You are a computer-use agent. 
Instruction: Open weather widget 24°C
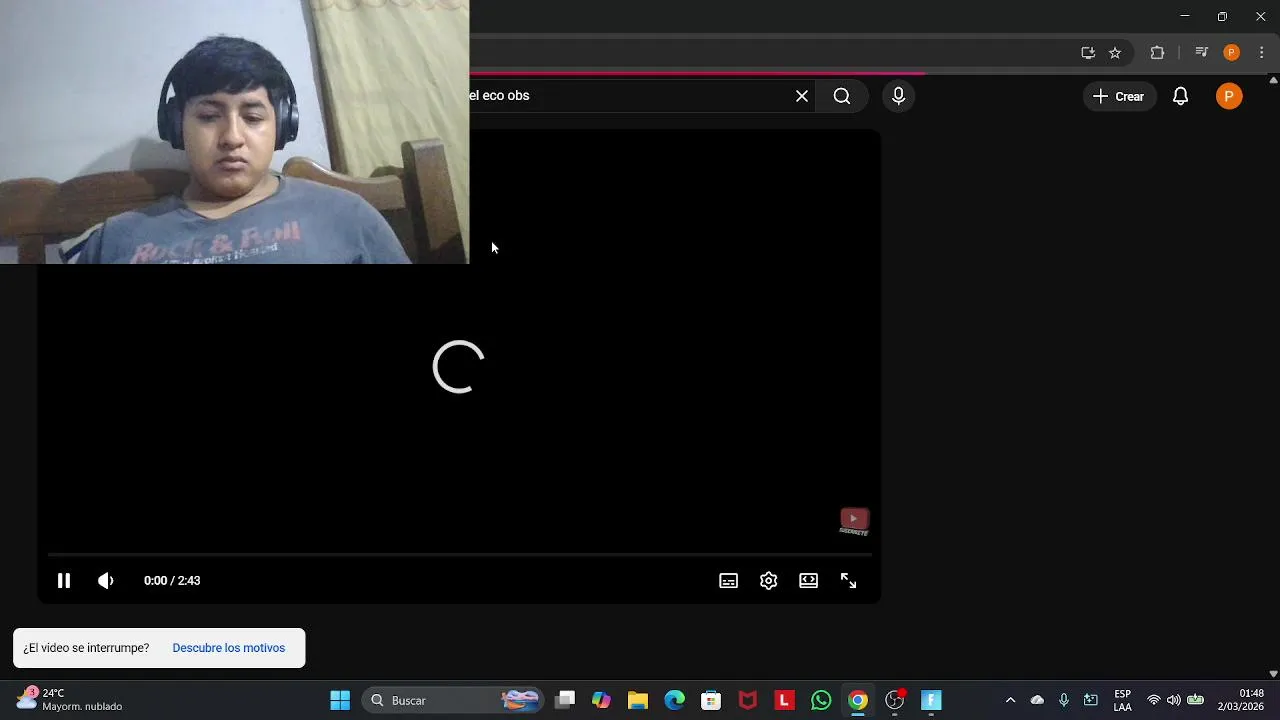pos(70,699)
